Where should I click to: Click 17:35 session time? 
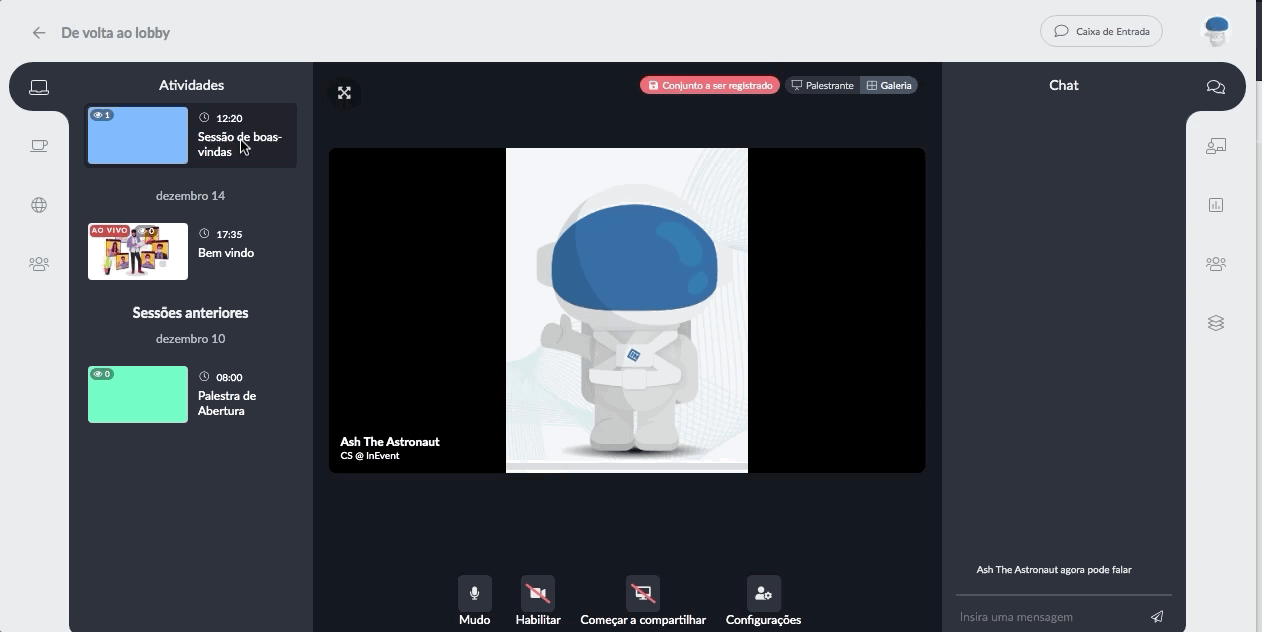(229, 234)
